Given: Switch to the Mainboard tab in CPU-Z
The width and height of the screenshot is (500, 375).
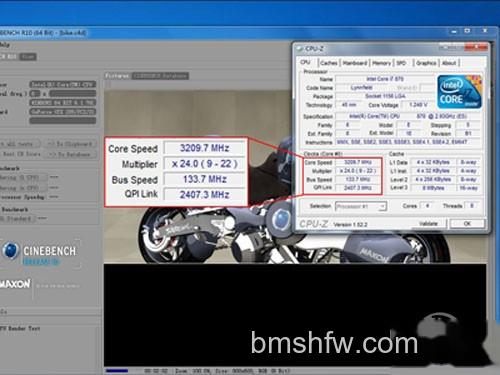Looking at the screenshot, I should click(355, 63).
